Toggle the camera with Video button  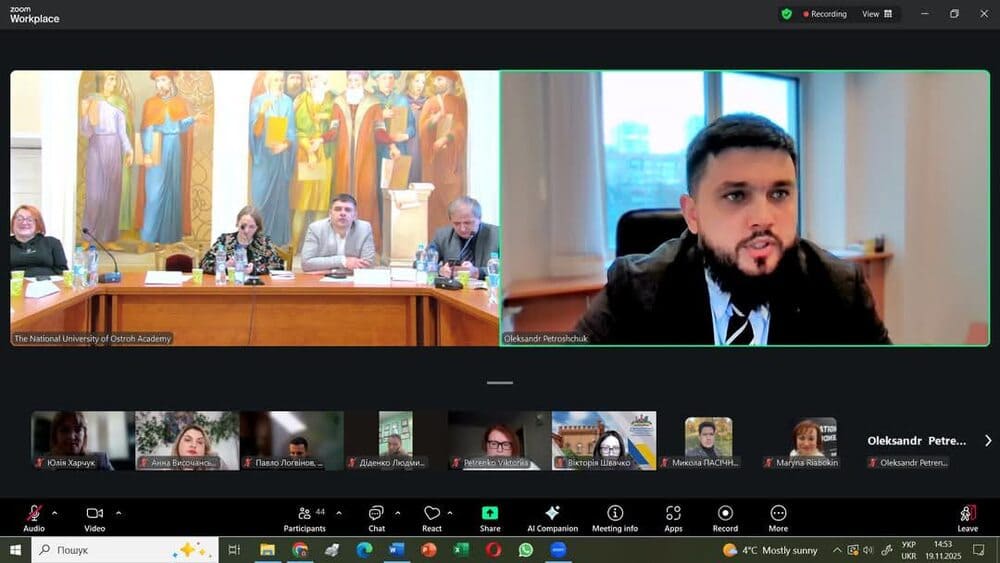(95, 518)
